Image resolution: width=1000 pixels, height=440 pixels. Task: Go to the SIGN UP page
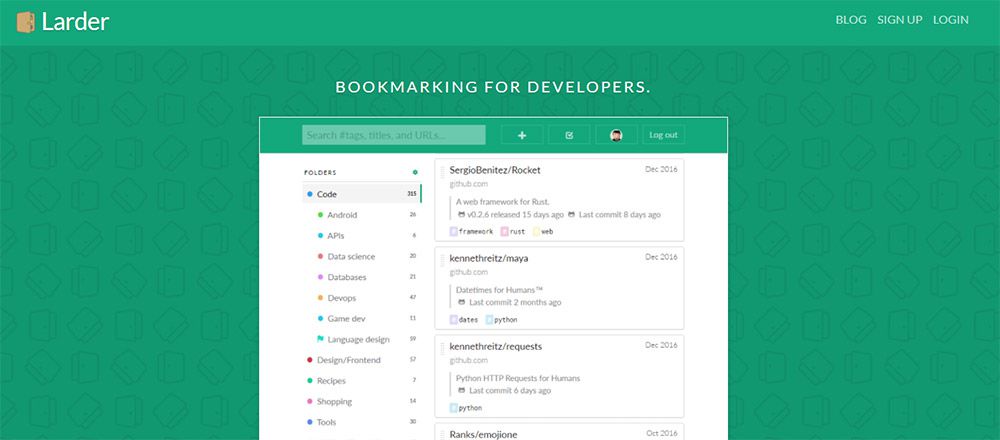(x=899, y=20)
